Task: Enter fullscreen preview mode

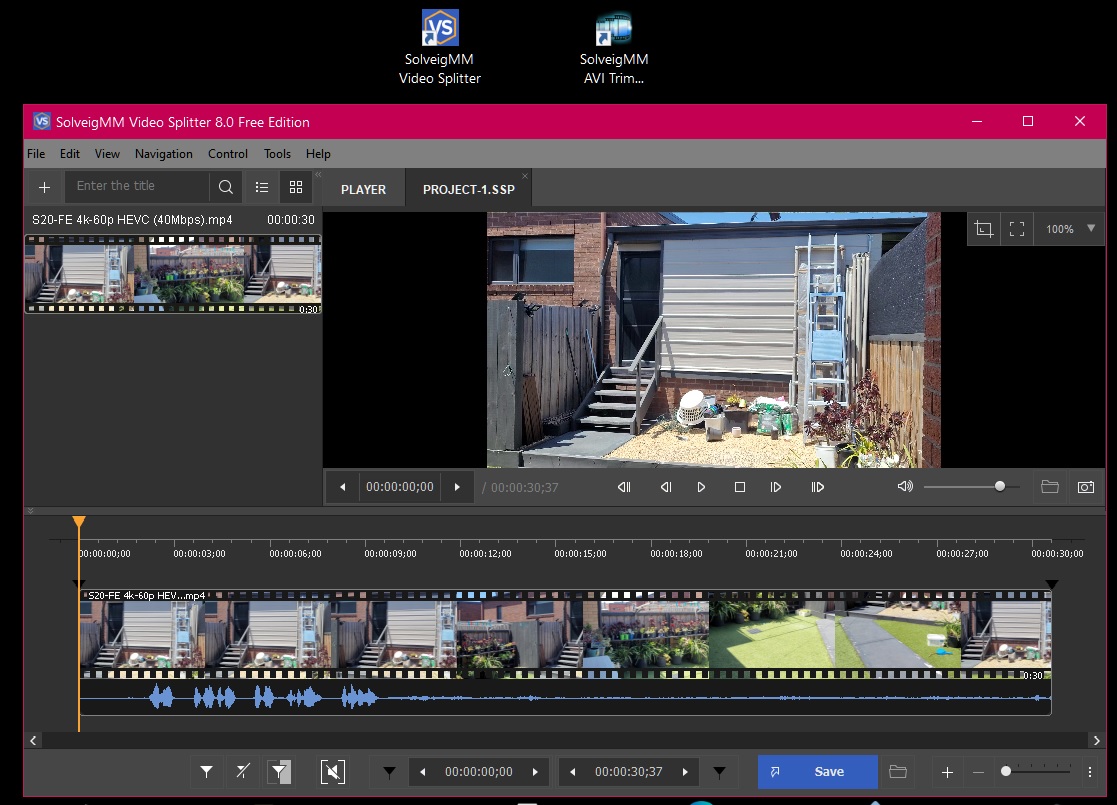Action: tap(1017, 229)
